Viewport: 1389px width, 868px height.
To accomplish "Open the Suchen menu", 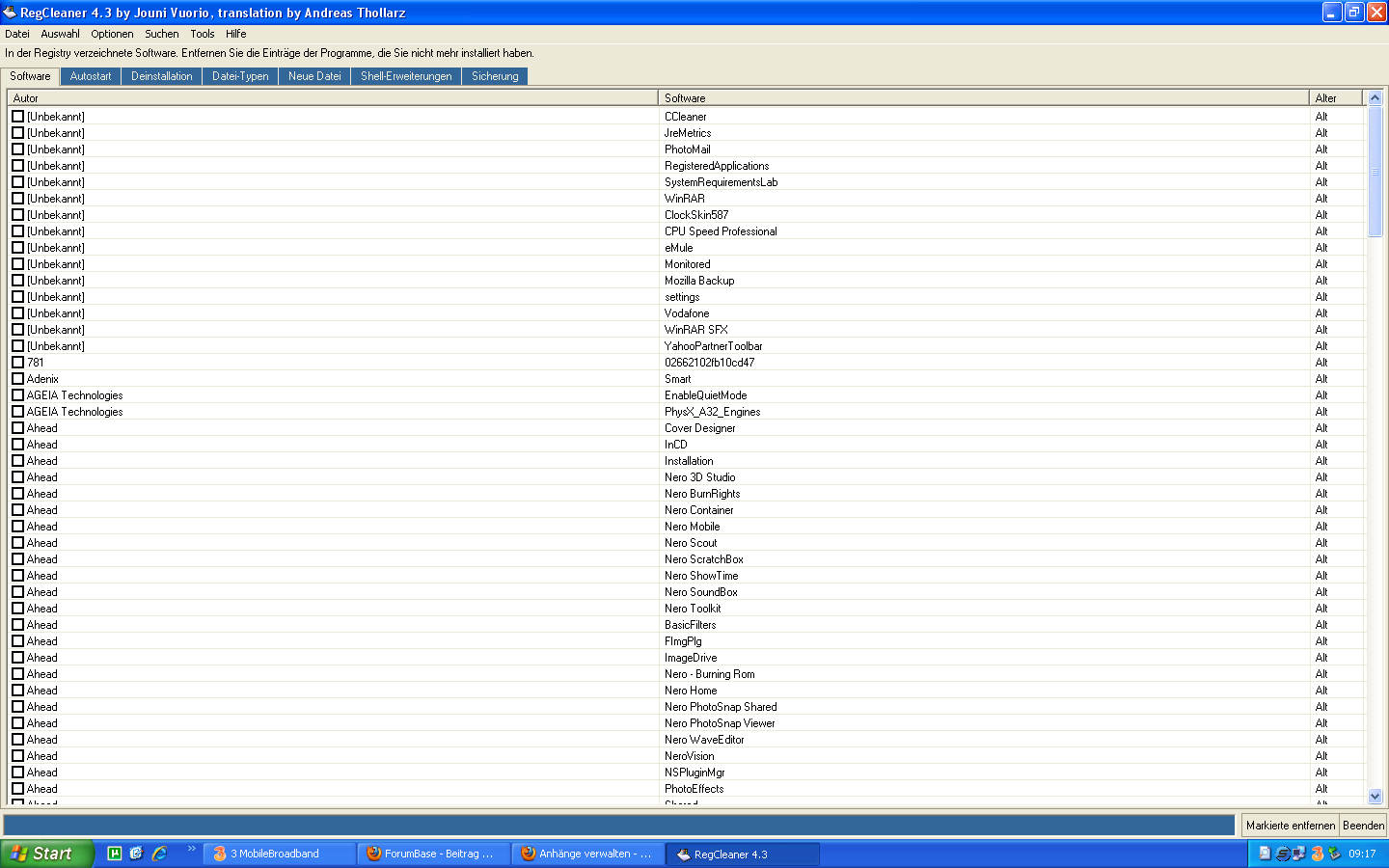I will tap(162, 34).
